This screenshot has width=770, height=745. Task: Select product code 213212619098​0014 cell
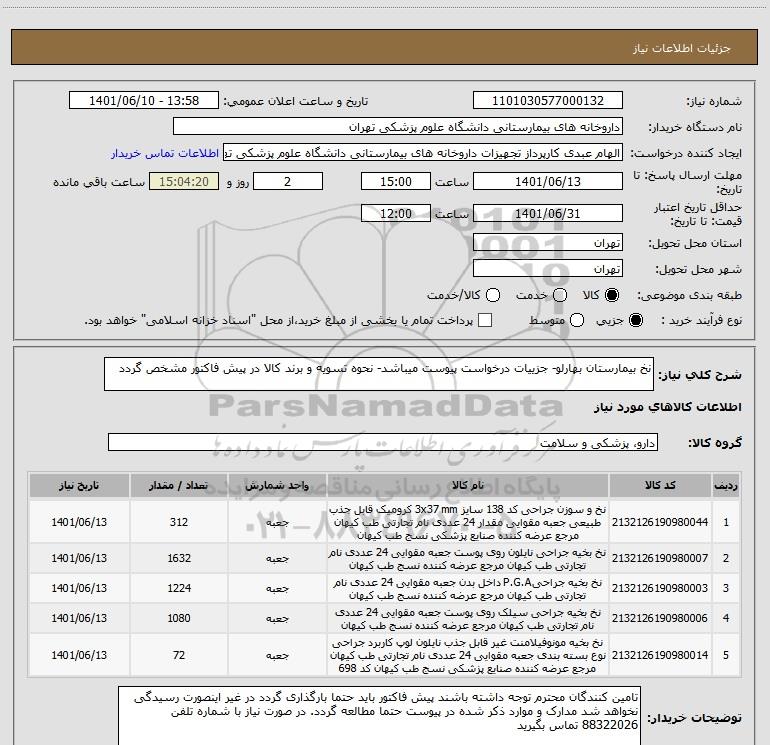click(x=660, y=655)
